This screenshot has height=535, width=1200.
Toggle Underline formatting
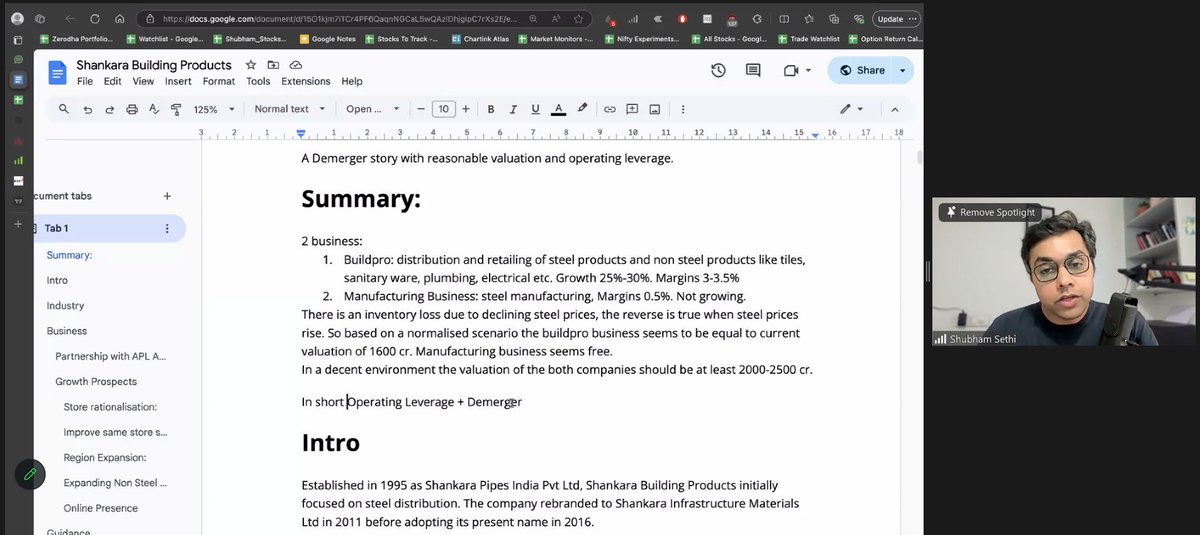pos(536,109)
